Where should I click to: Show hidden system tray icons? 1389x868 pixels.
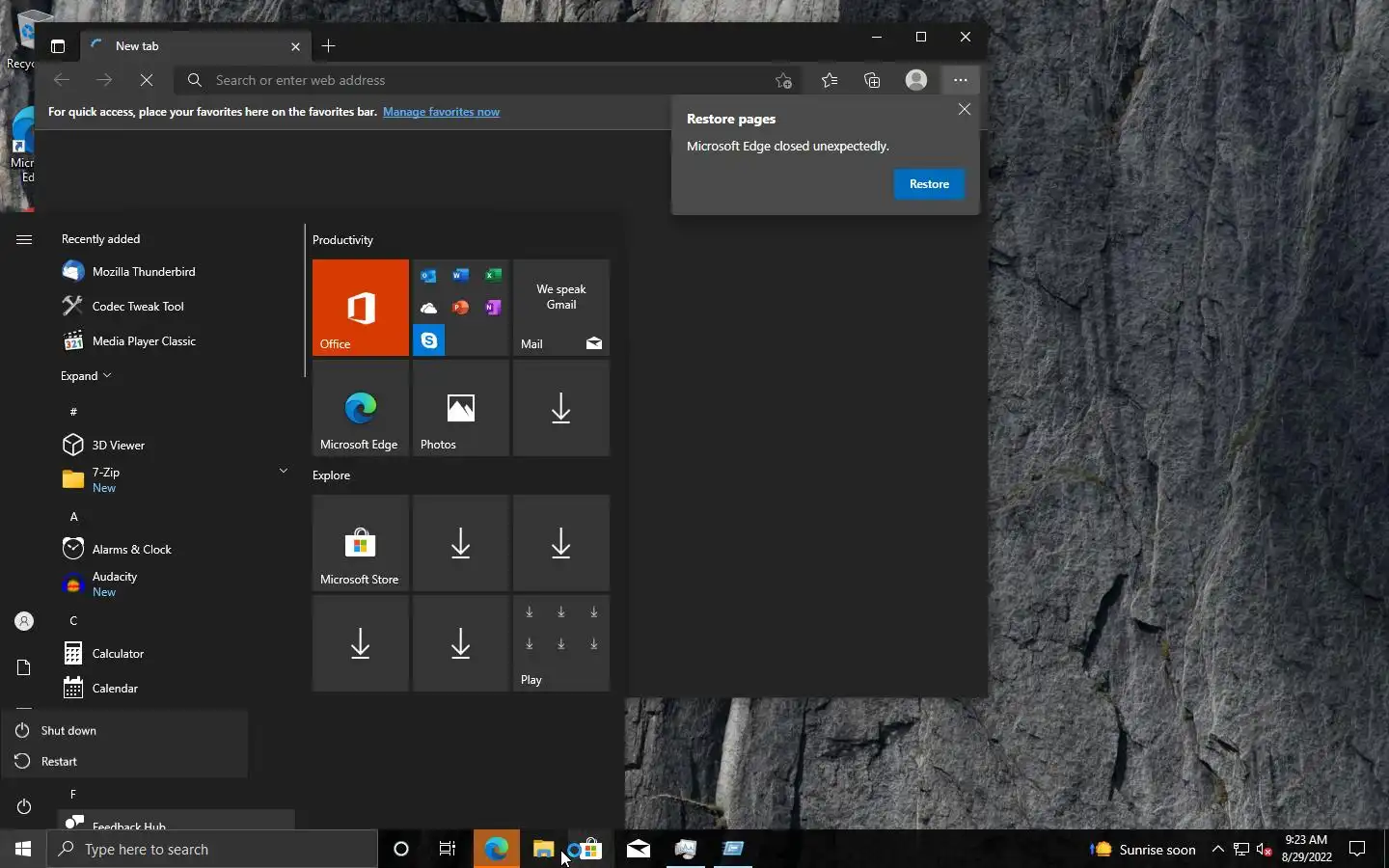click(1217, 850)
